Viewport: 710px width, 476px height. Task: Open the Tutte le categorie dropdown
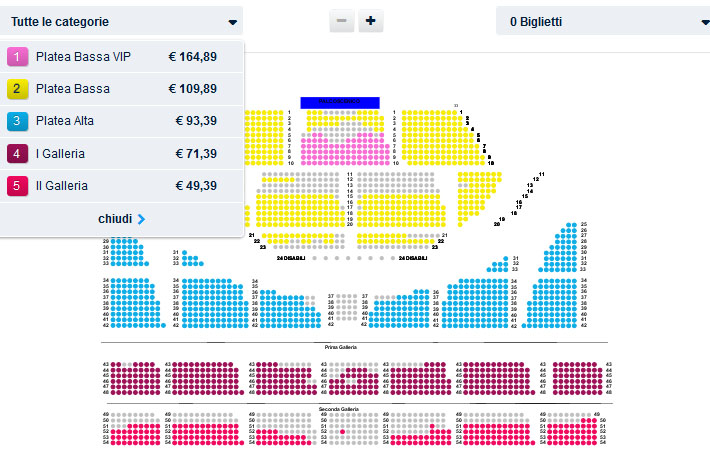121,21
